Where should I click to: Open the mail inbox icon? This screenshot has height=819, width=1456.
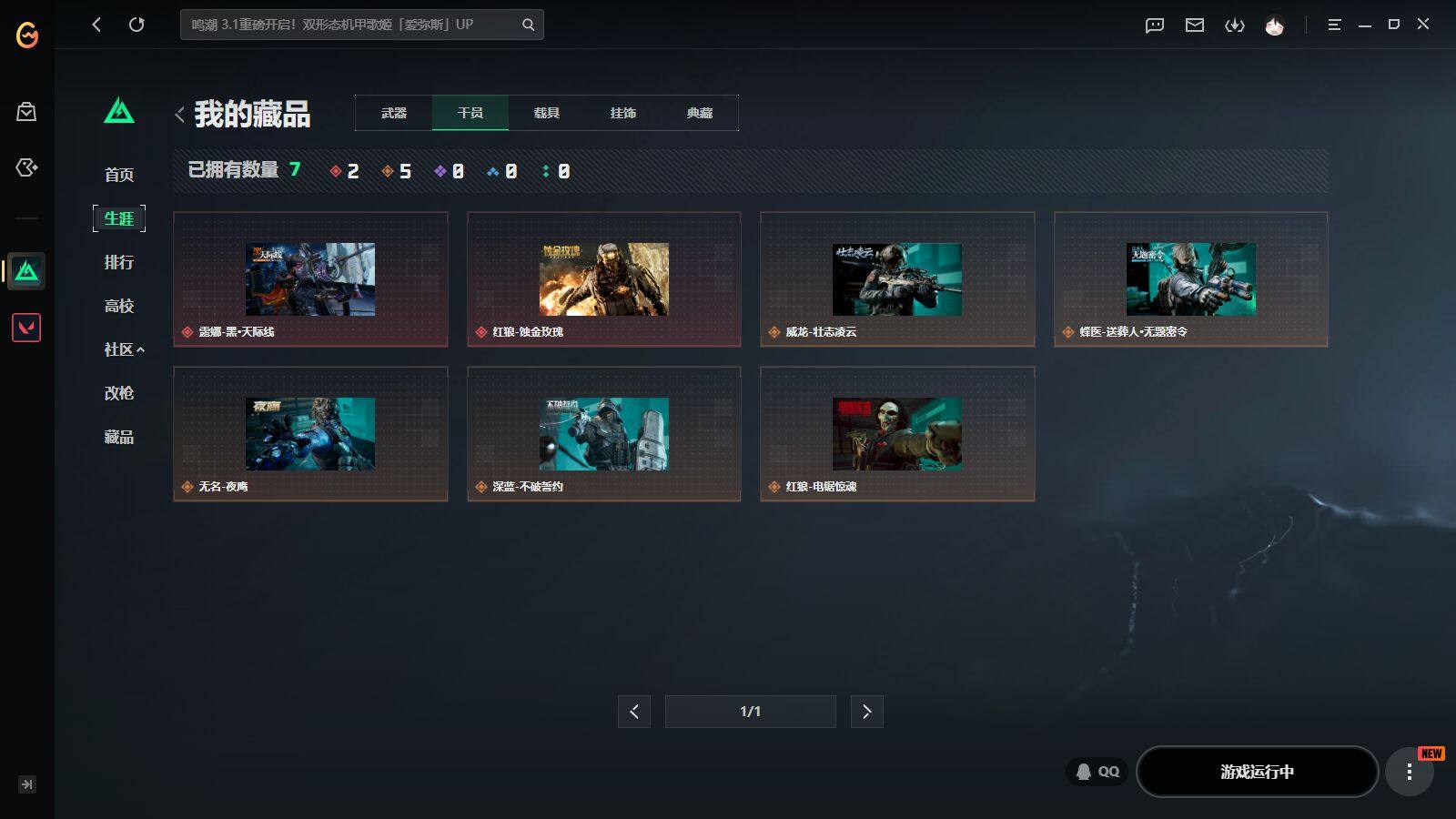1195,25
